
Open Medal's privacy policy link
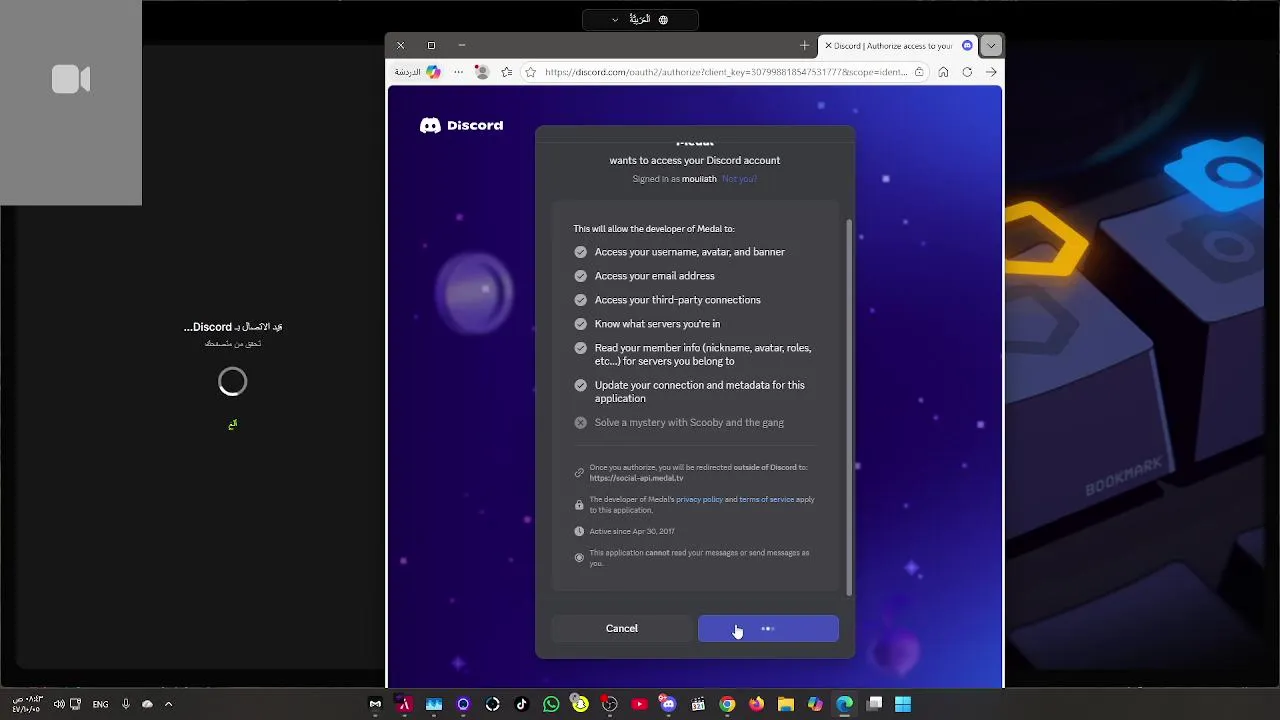coord(699,499)
